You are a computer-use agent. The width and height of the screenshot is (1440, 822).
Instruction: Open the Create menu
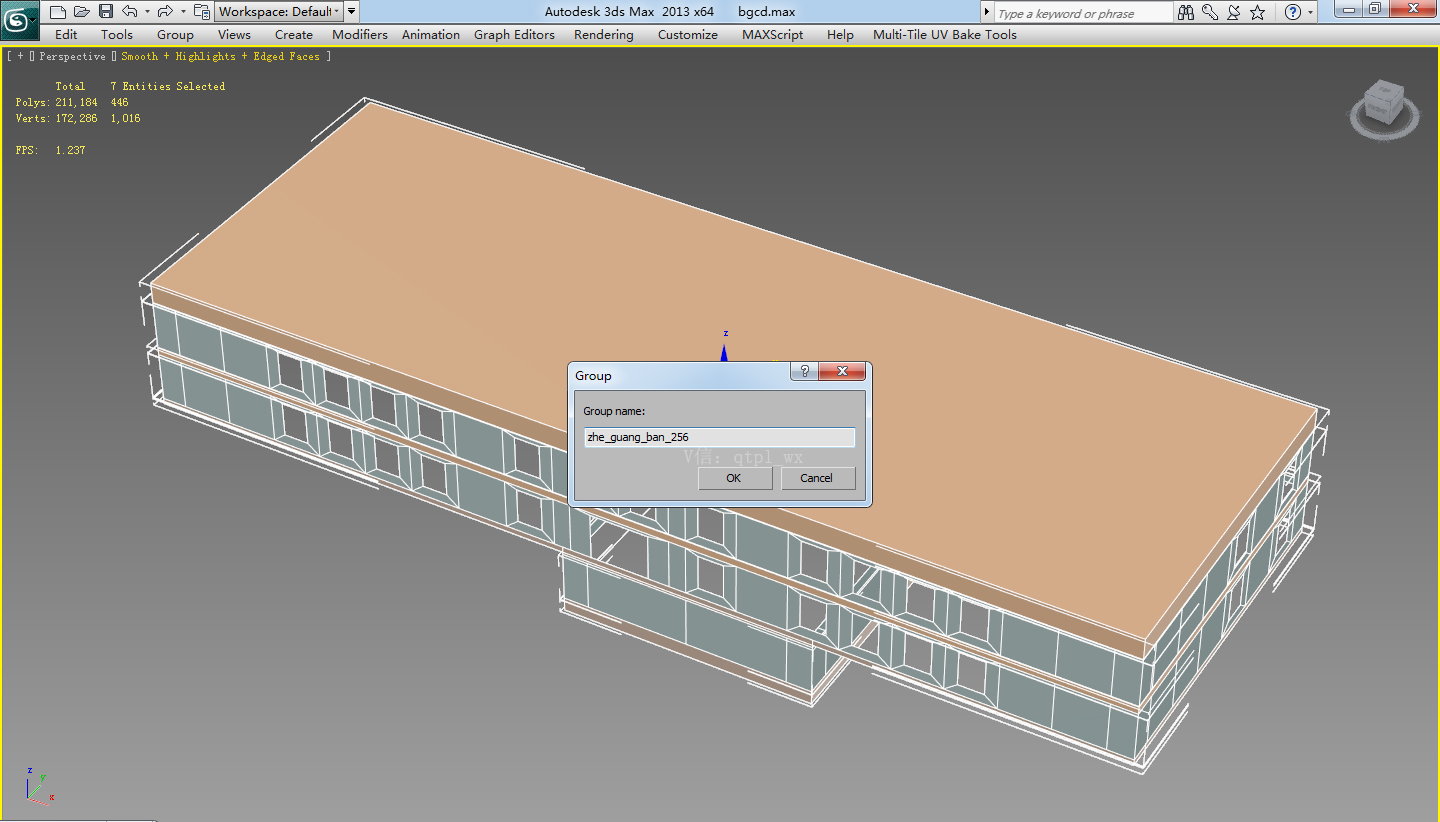click(294, 34)
